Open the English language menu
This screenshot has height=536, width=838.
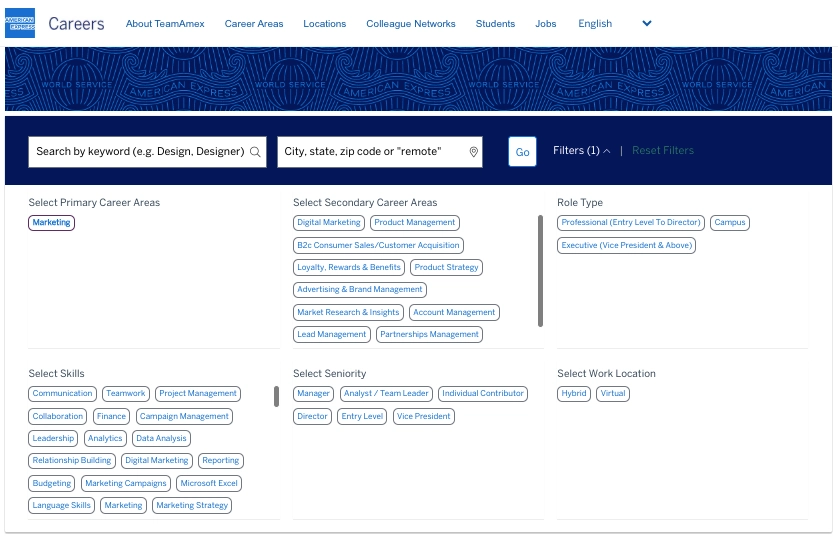[595, 23]
